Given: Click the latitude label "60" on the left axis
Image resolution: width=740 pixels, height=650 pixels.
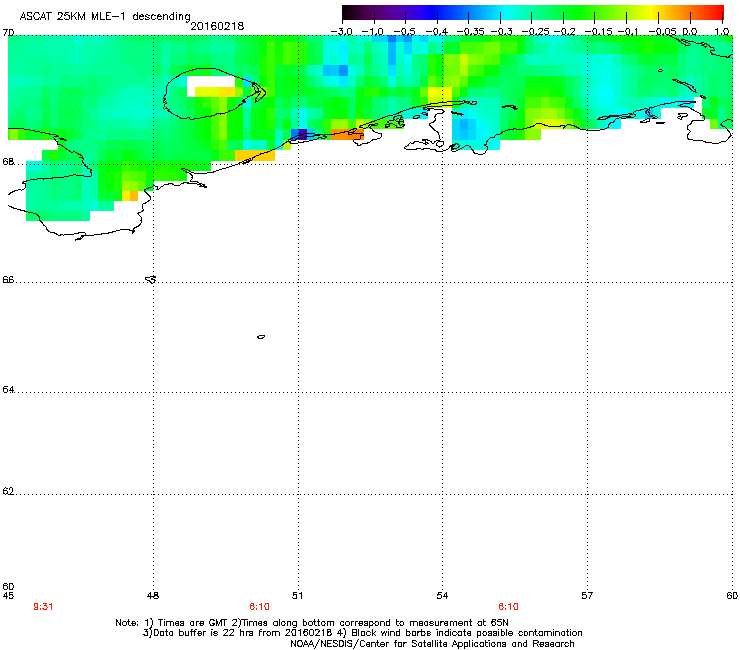Looking at the screenshot, I should (x=8, y=587).
